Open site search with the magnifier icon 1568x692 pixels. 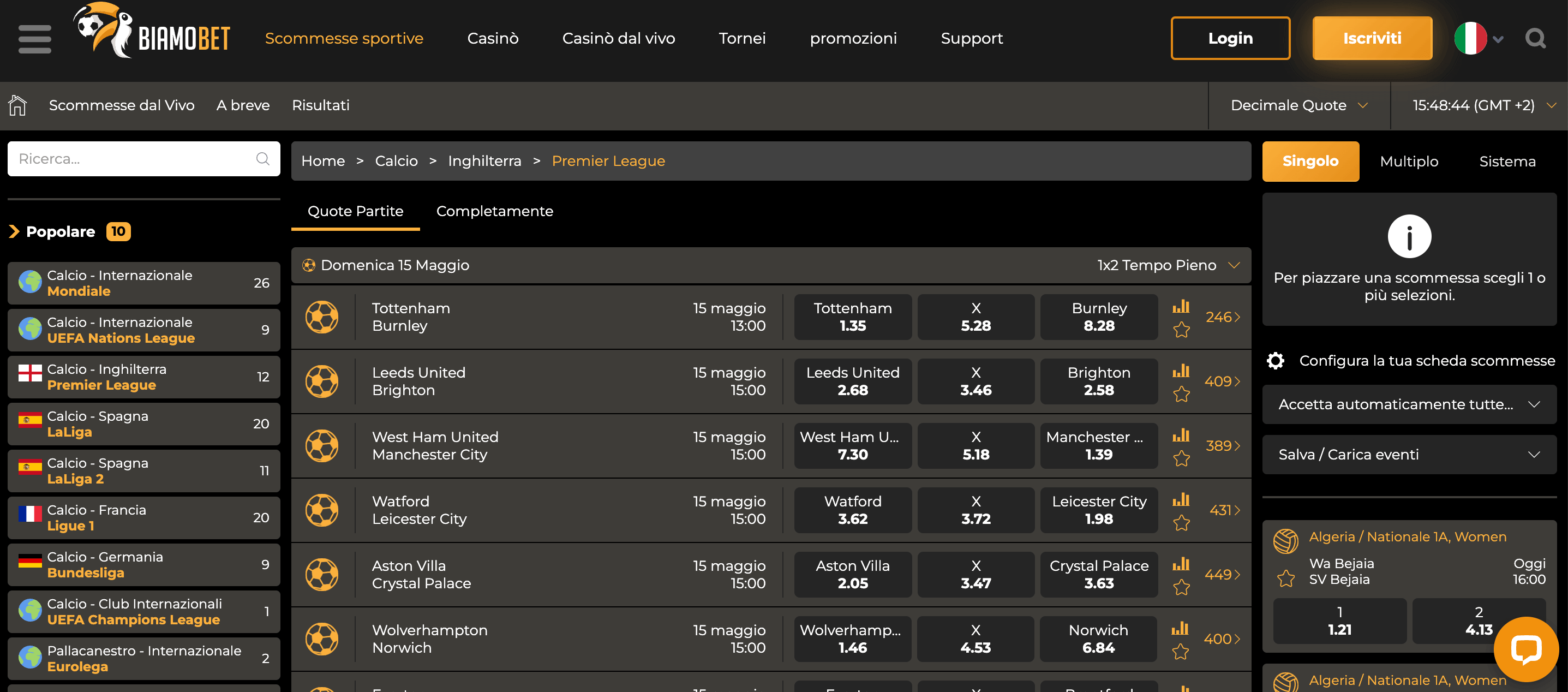(1535, 38)
